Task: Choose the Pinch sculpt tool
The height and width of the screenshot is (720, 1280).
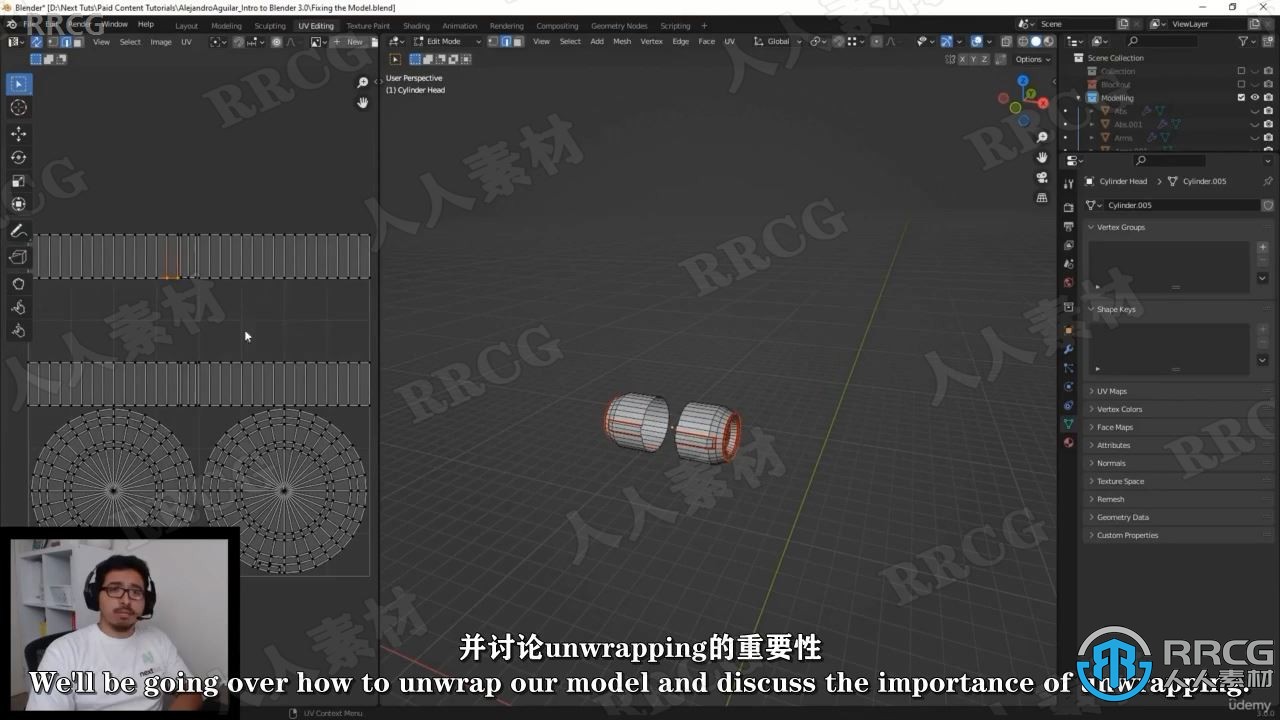Action: (18, 331)
